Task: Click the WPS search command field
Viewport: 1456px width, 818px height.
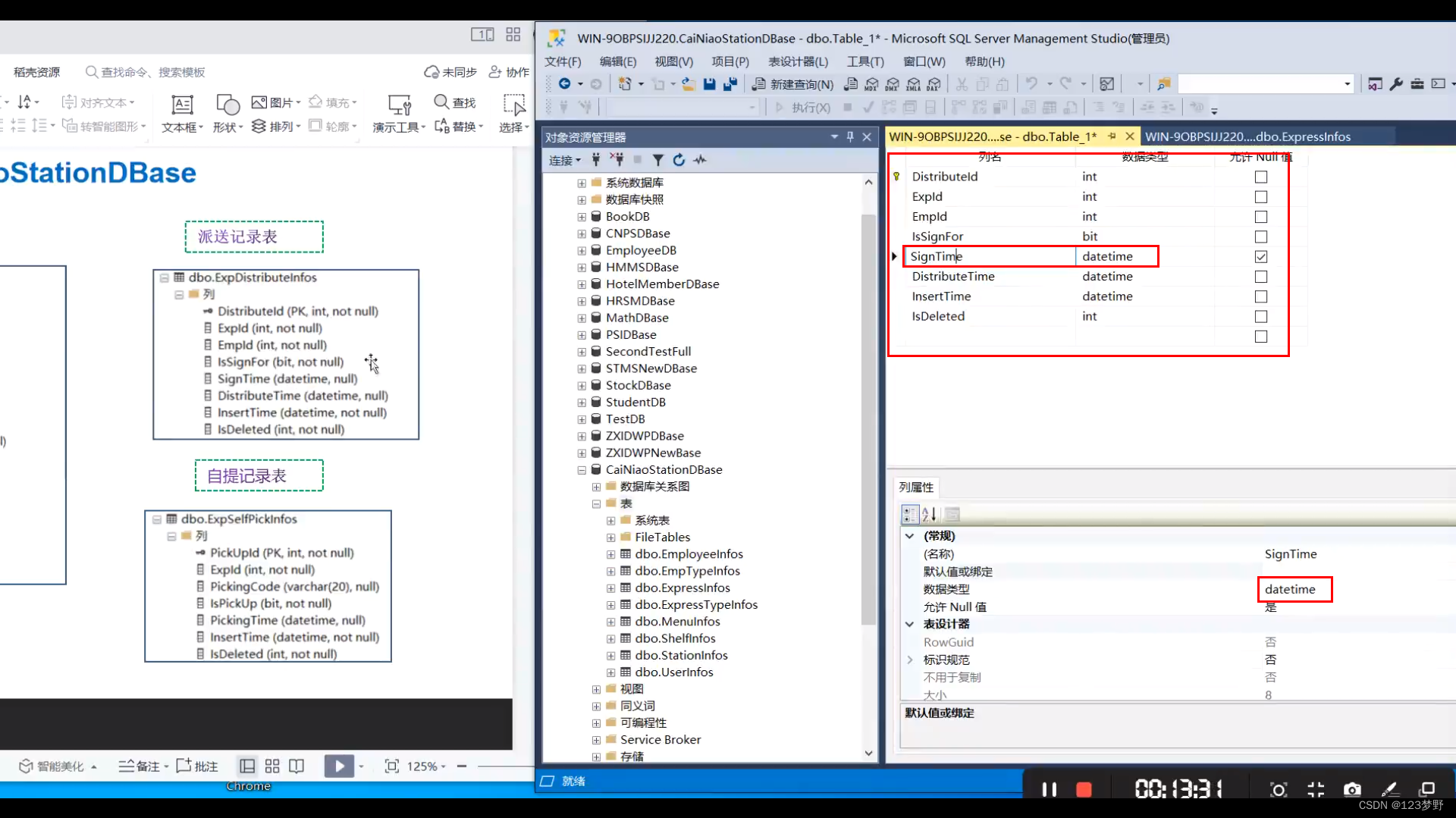Action: [146, 72]
